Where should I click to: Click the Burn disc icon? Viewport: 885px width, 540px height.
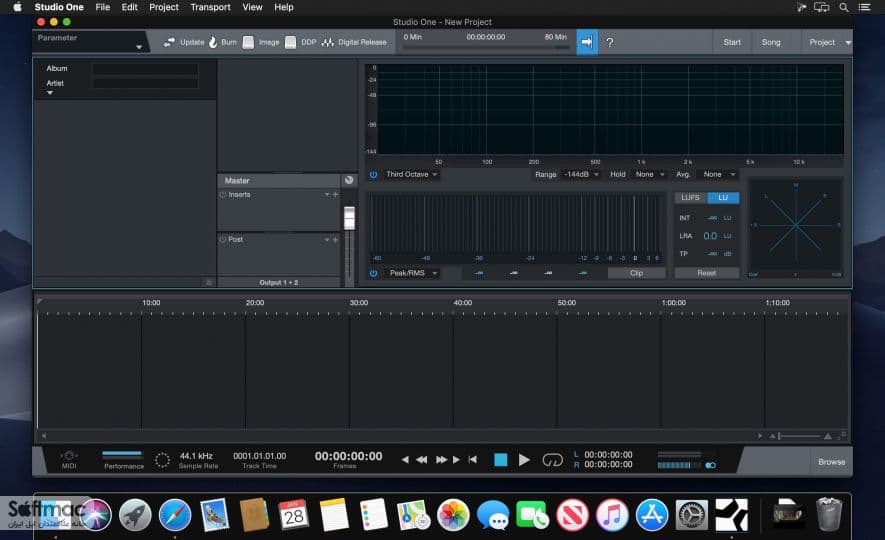point(213,42)
